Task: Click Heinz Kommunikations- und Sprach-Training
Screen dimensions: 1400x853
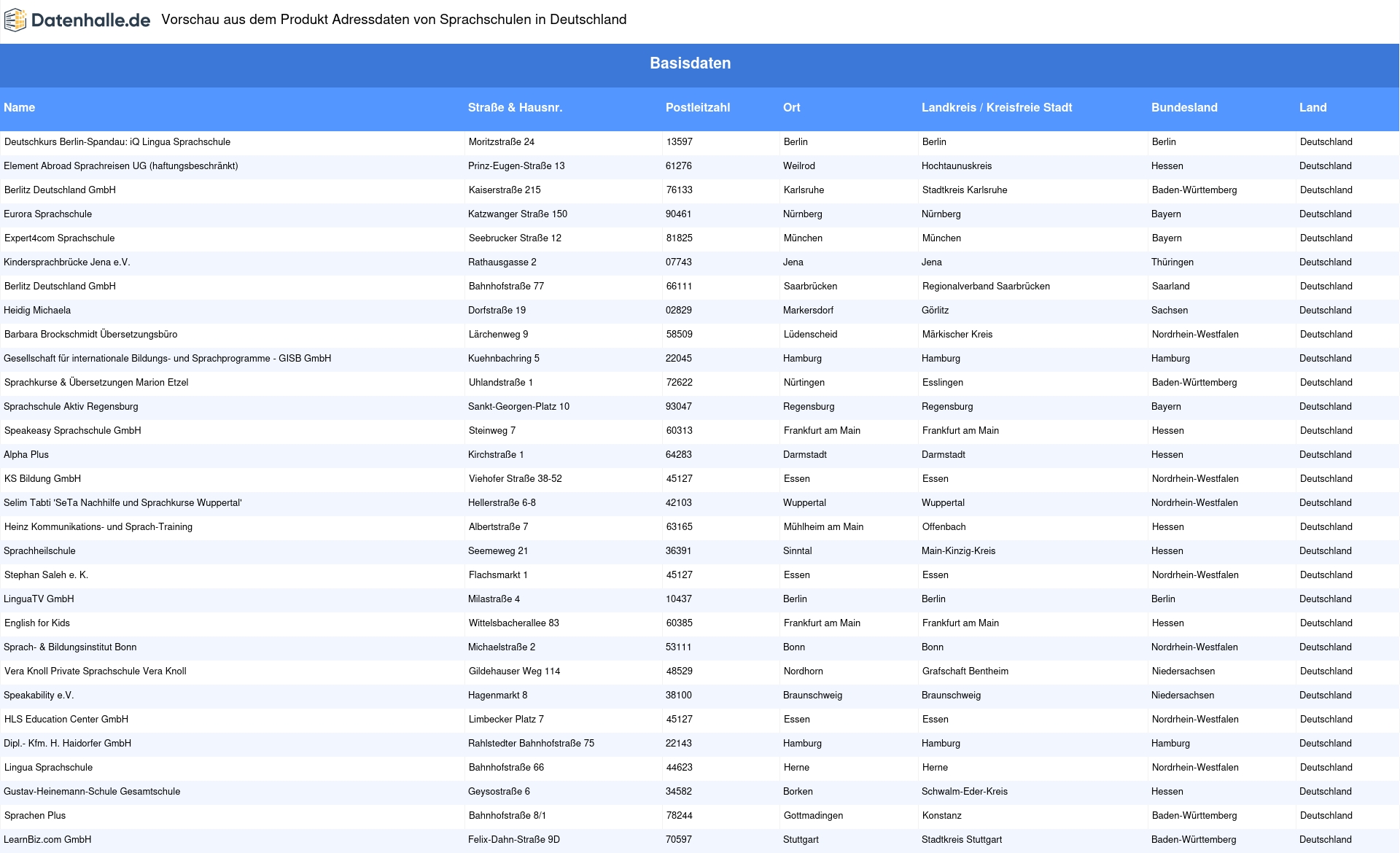Action: tap(98, 527)
